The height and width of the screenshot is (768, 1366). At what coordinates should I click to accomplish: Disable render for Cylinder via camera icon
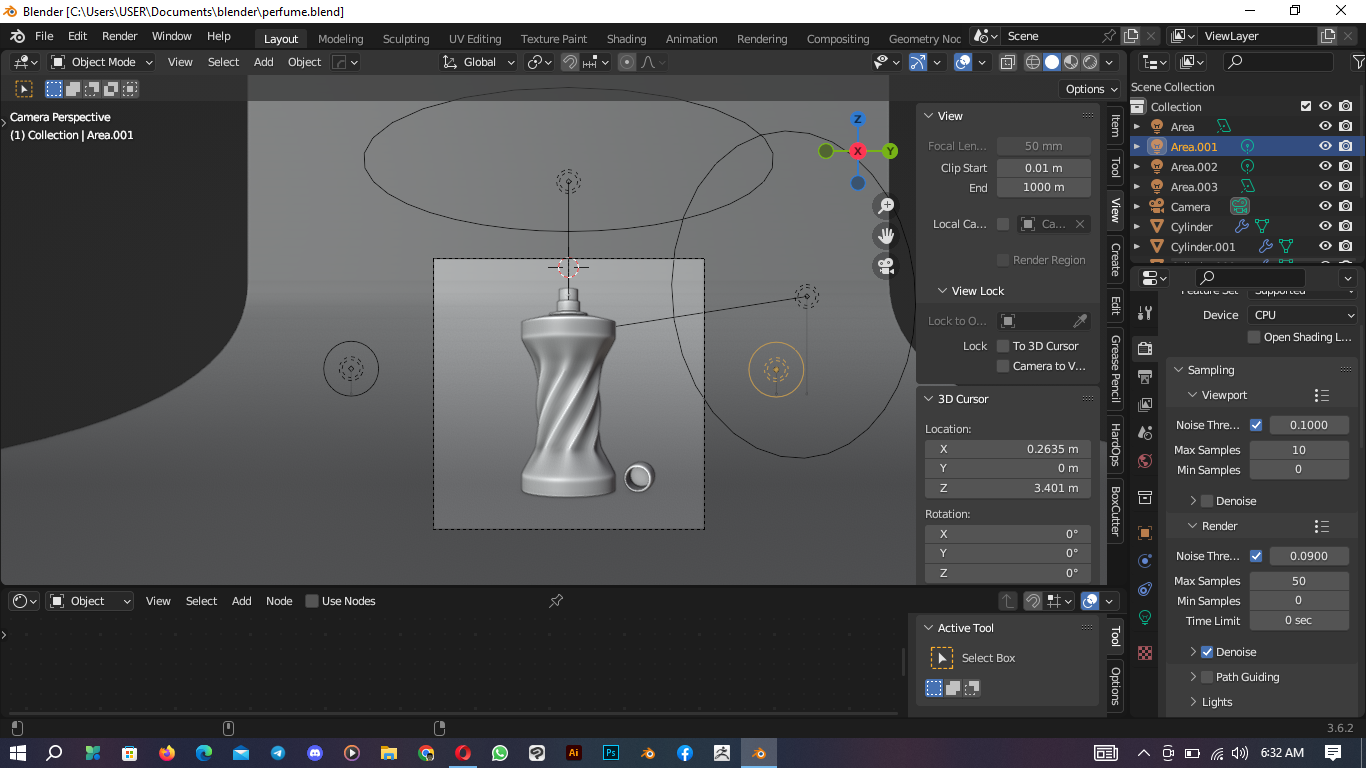click(1346, 226)
